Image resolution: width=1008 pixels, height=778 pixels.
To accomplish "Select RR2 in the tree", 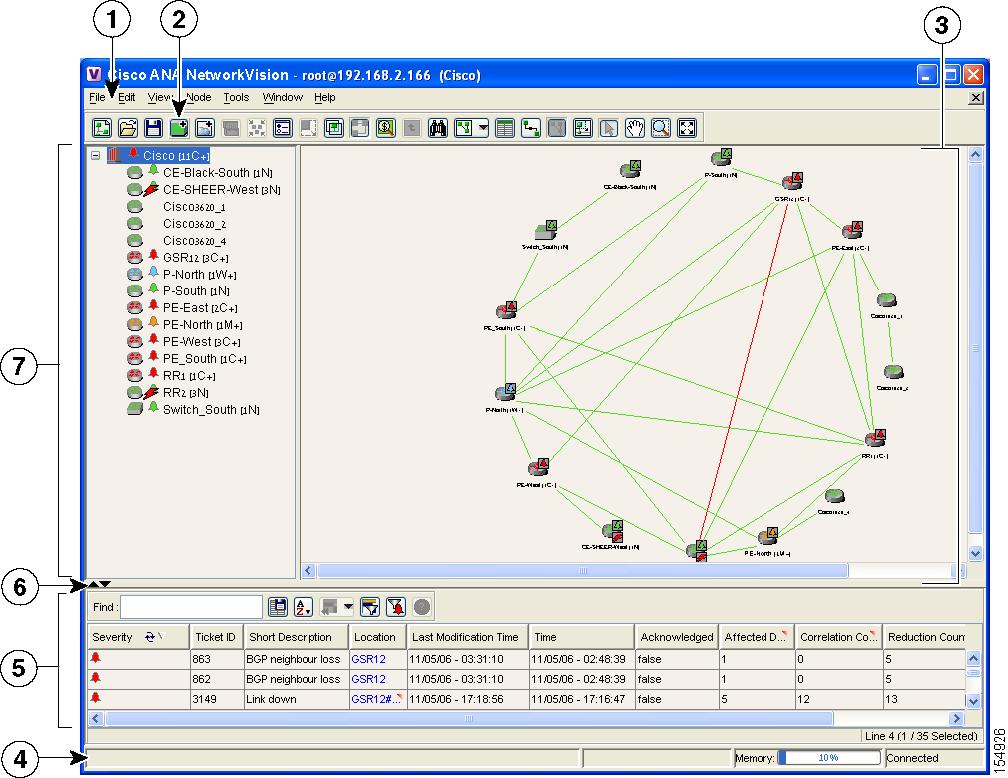I will pos(185,393).
